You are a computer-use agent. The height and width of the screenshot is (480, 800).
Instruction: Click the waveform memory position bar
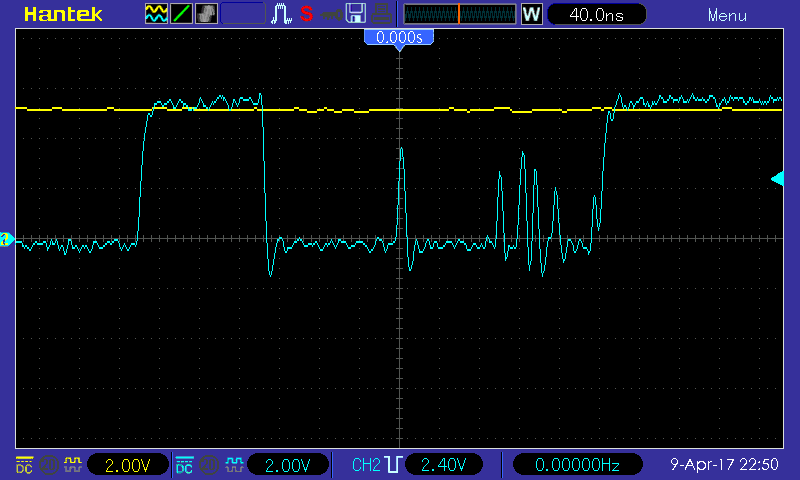(459, 14)
